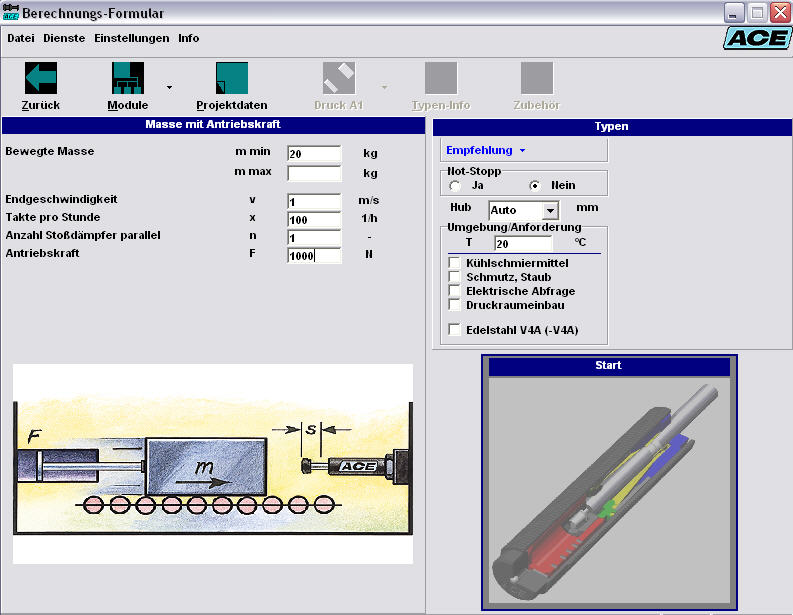Click the Typen-Info toolbar icon

pyautogui.click(x=441, y=78)
